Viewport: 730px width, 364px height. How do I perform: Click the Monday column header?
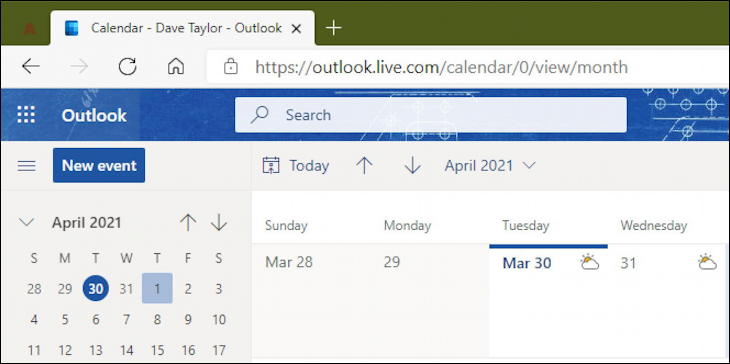407,226
